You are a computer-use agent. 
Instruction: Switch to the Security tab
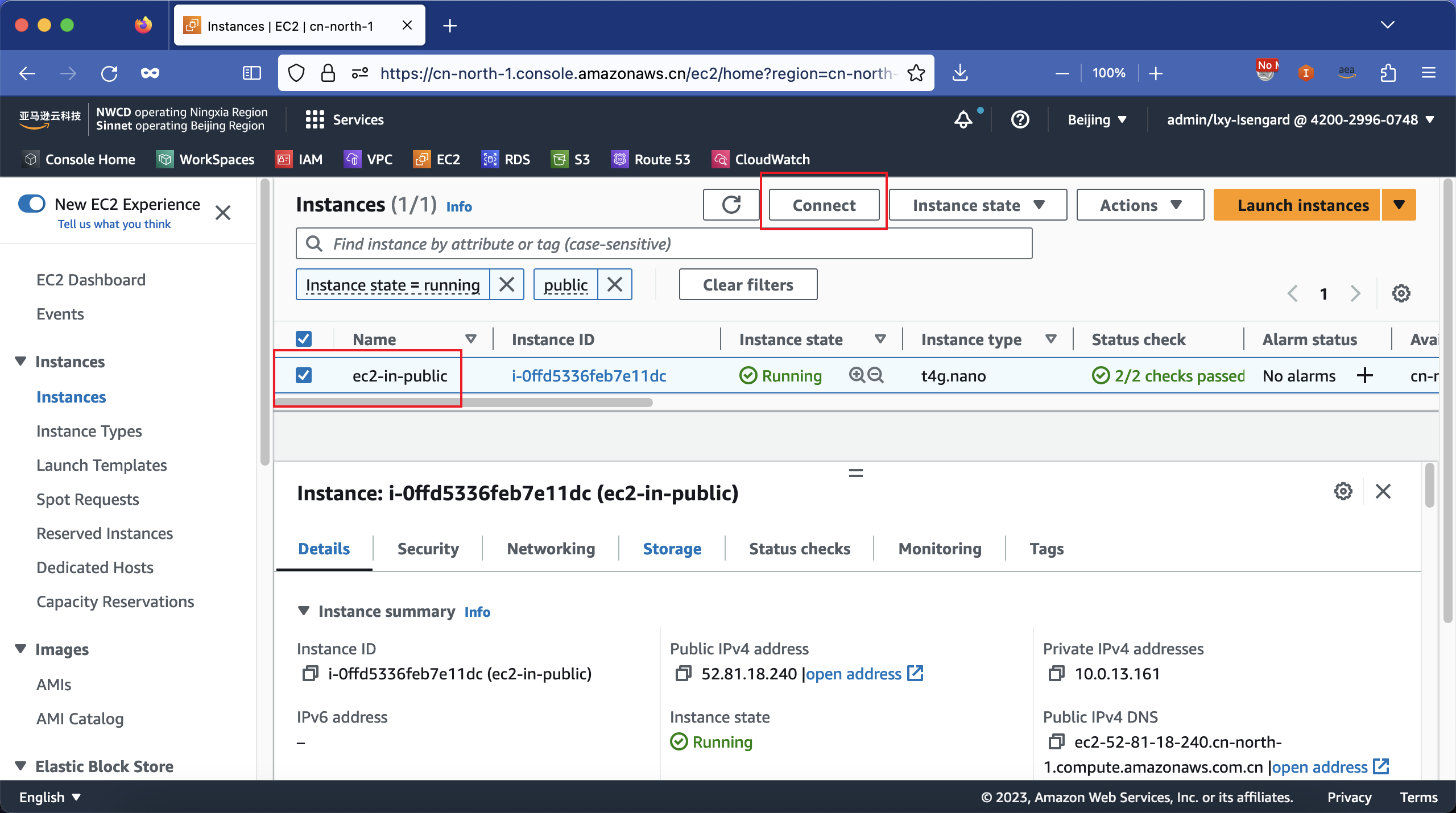tap(428, 548)
